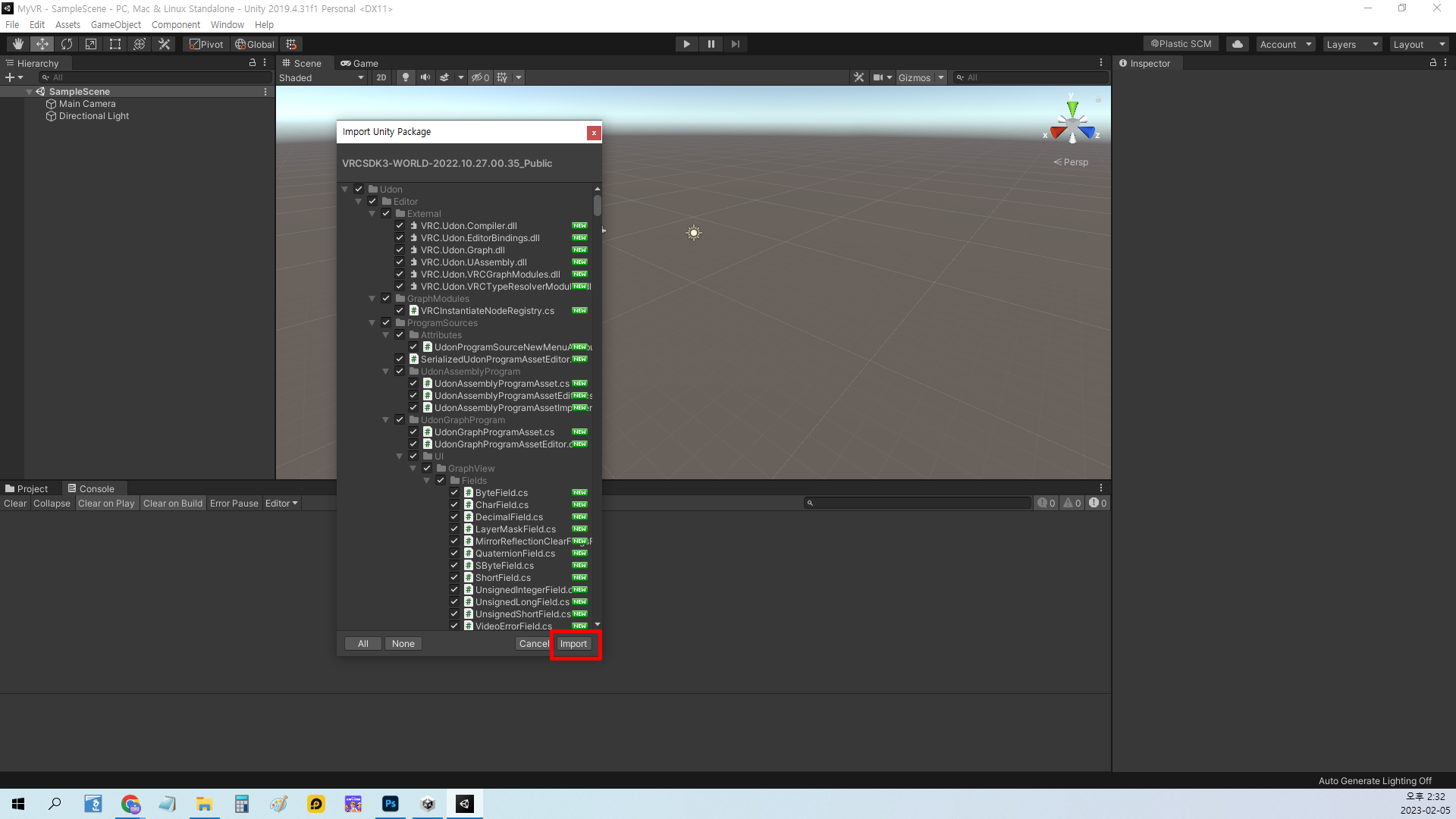
Task: Select the Rect transform tool
Action: click(x=115, y=44)
